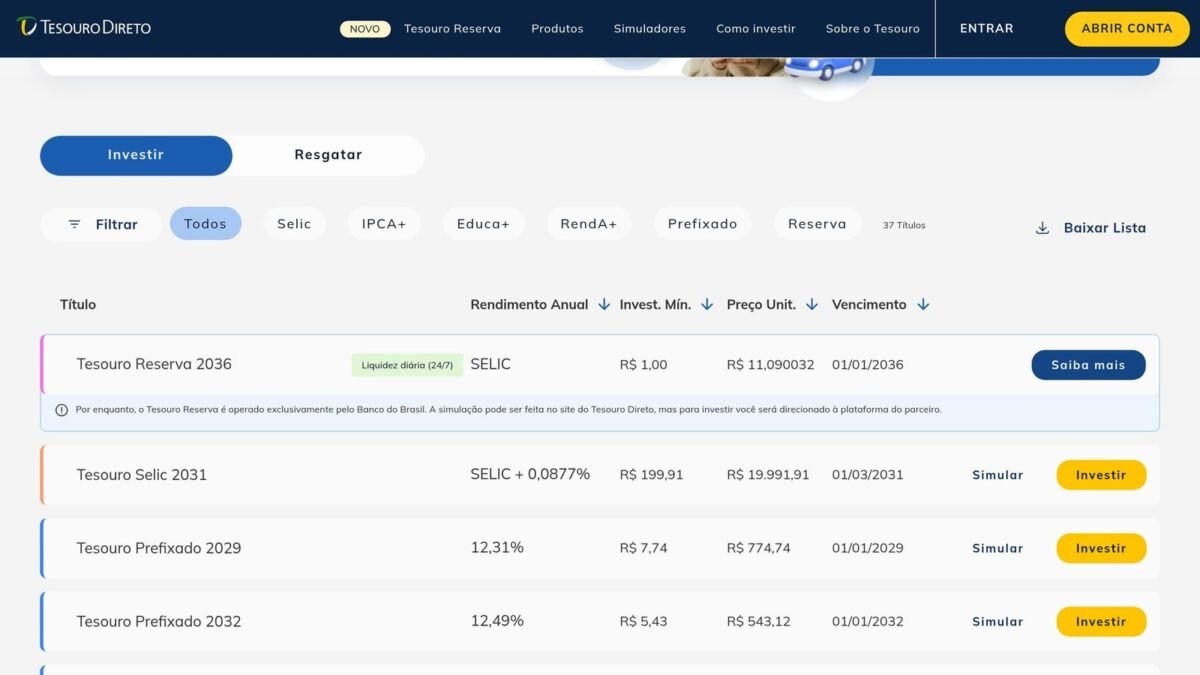Screen dimensions: 1200x675
Task: Click the R$ 774,74 unit price
Action: (759, 548)
